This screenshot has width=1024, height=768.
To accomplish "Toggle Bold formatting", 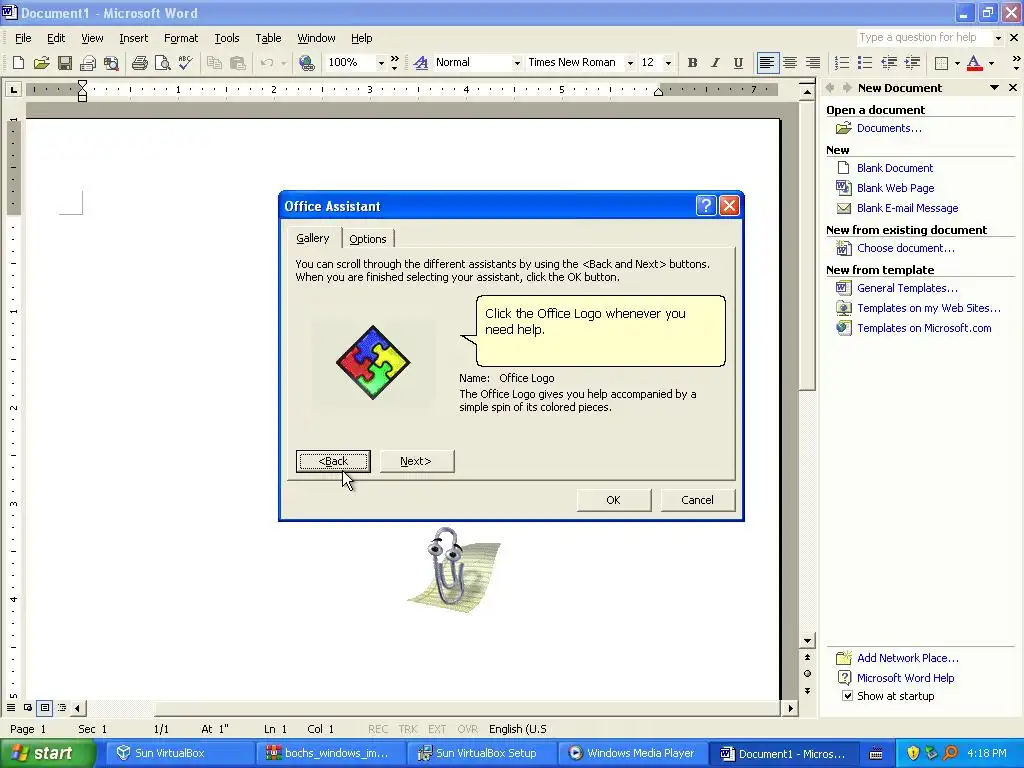I will pos(692,63).
